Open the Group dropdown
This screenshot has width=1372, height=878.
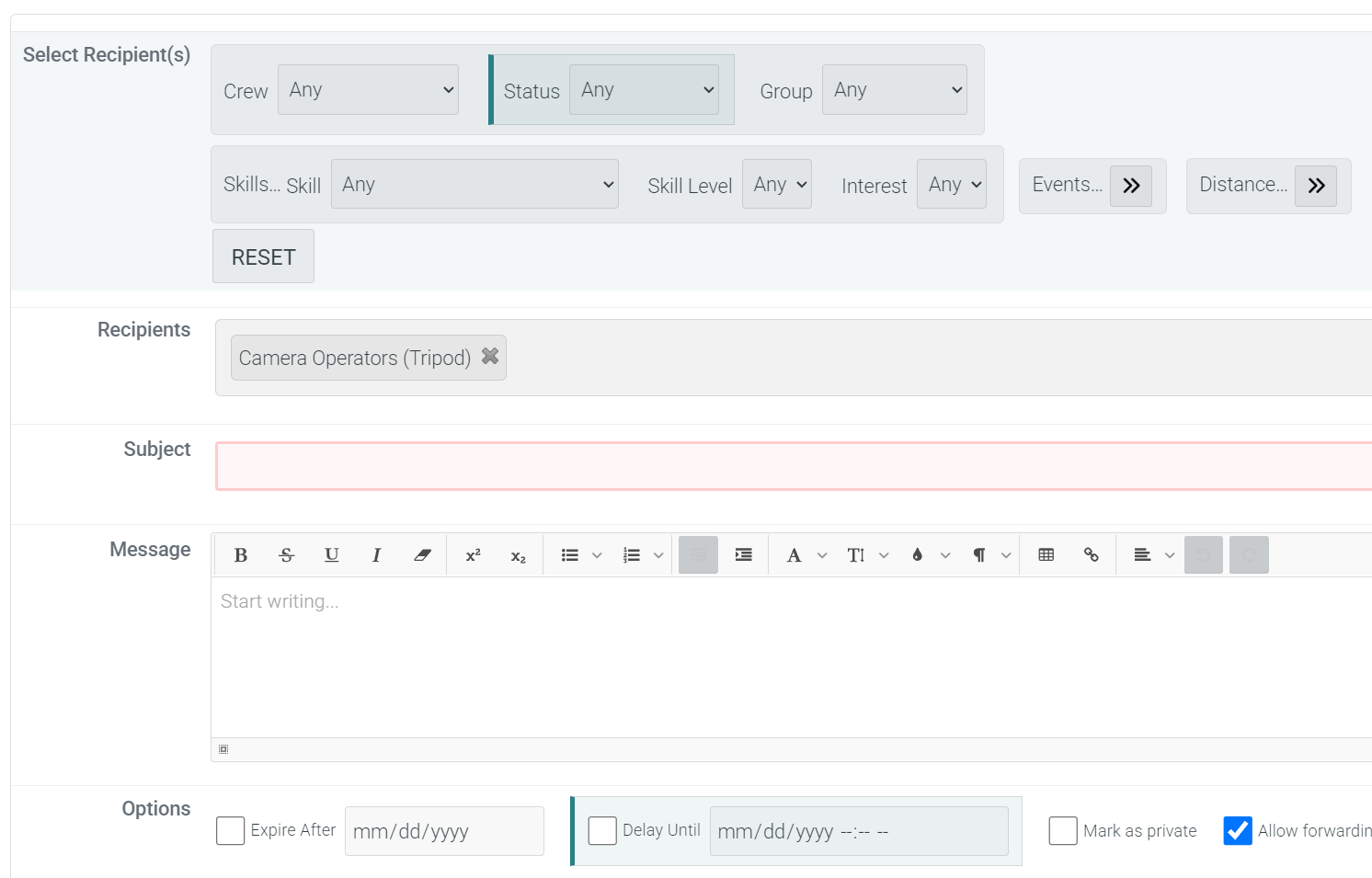coord(894,89)
